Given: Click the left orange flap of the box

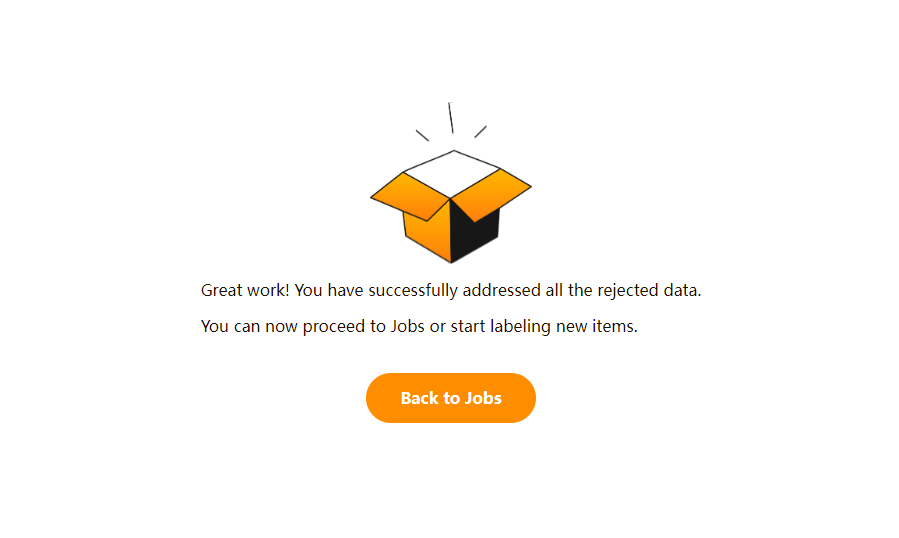Looking at the screenshot, I should click(x=410, y=196).
